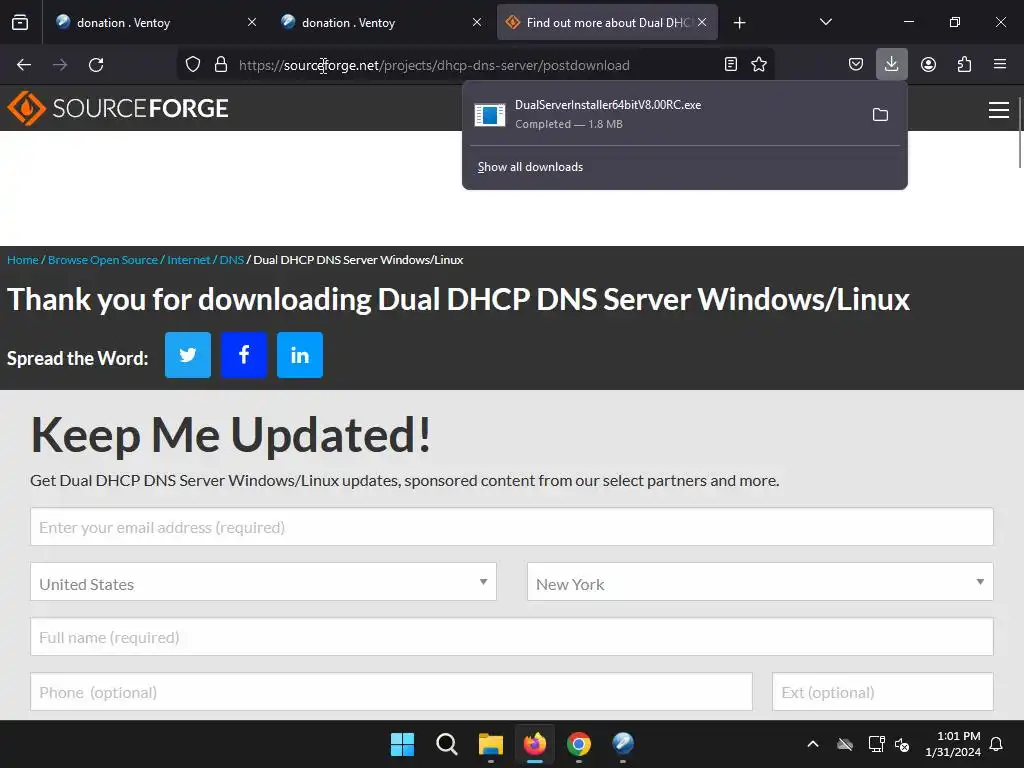Open the Firefox application menu
Screen dimensions: 1024x768
(x=1000, y=64)
